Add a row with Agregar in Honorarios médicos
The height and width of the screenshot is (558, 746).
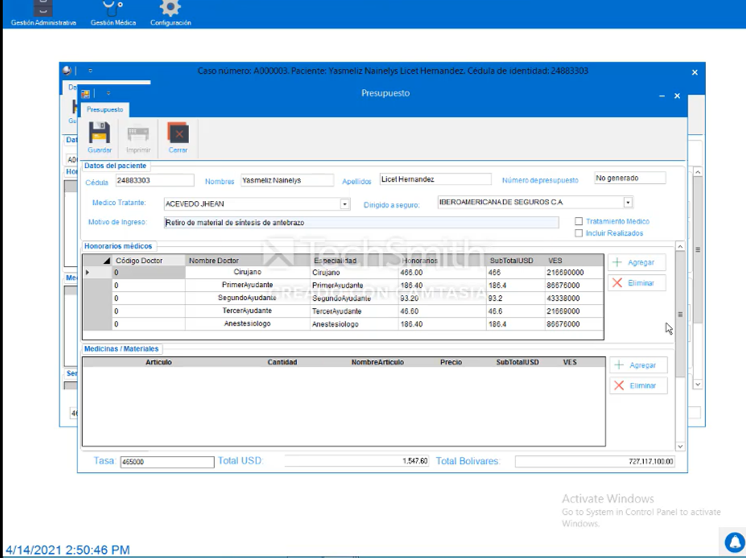point(637,262)
